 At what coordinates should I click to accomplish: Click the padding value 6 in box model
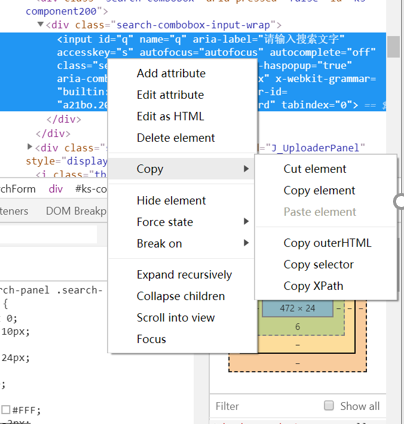point(298,327)
